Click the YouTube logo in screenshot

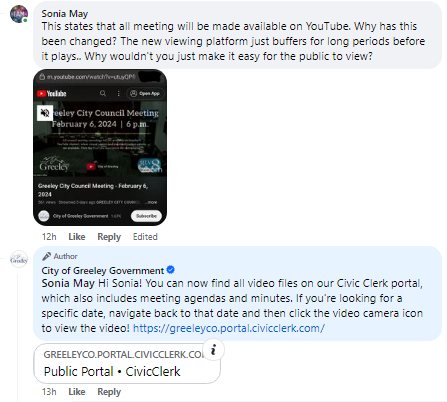click(52, 94)
